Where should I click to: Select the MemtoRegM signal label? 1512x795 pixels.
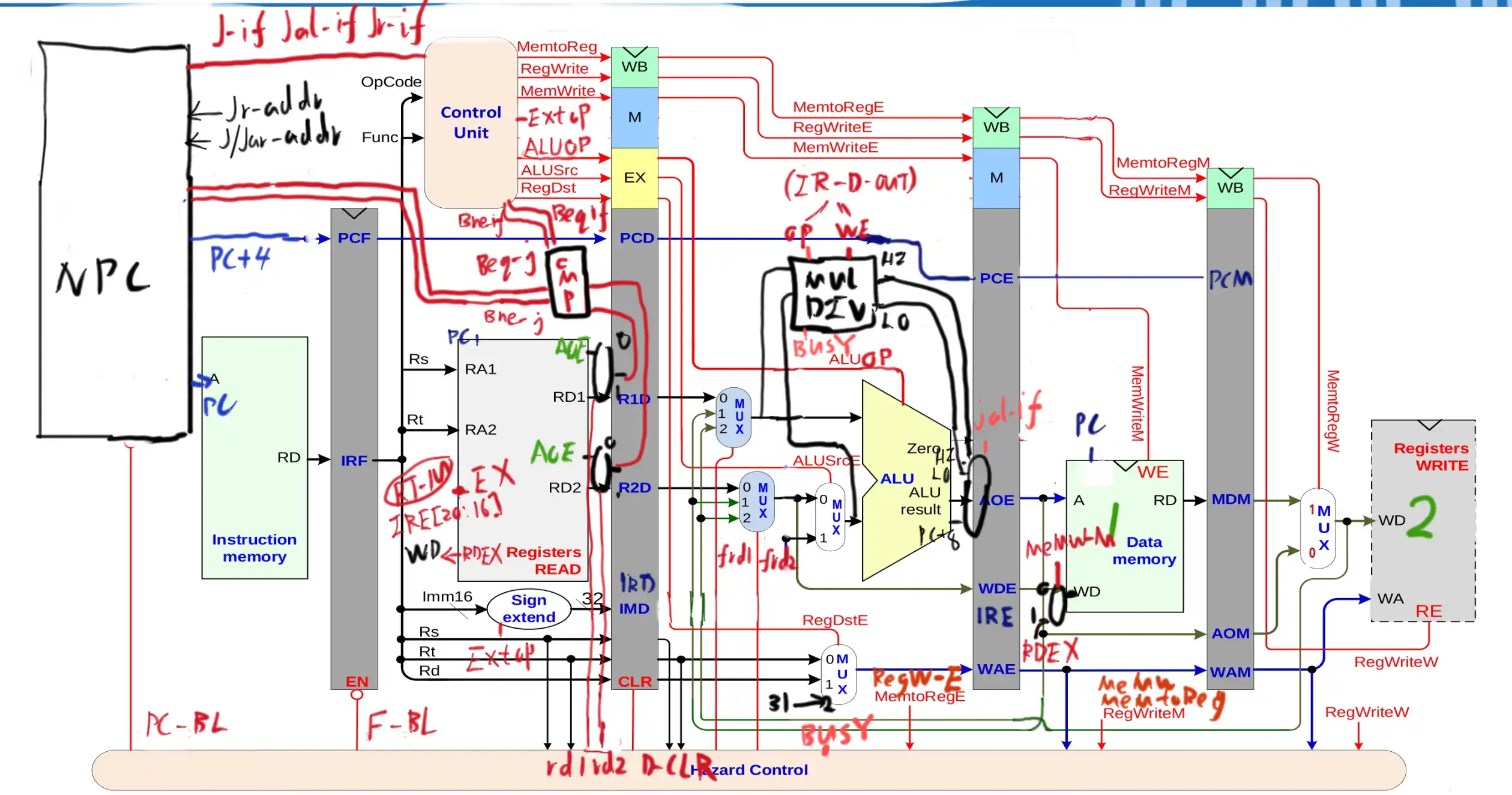click(1163, 162)
